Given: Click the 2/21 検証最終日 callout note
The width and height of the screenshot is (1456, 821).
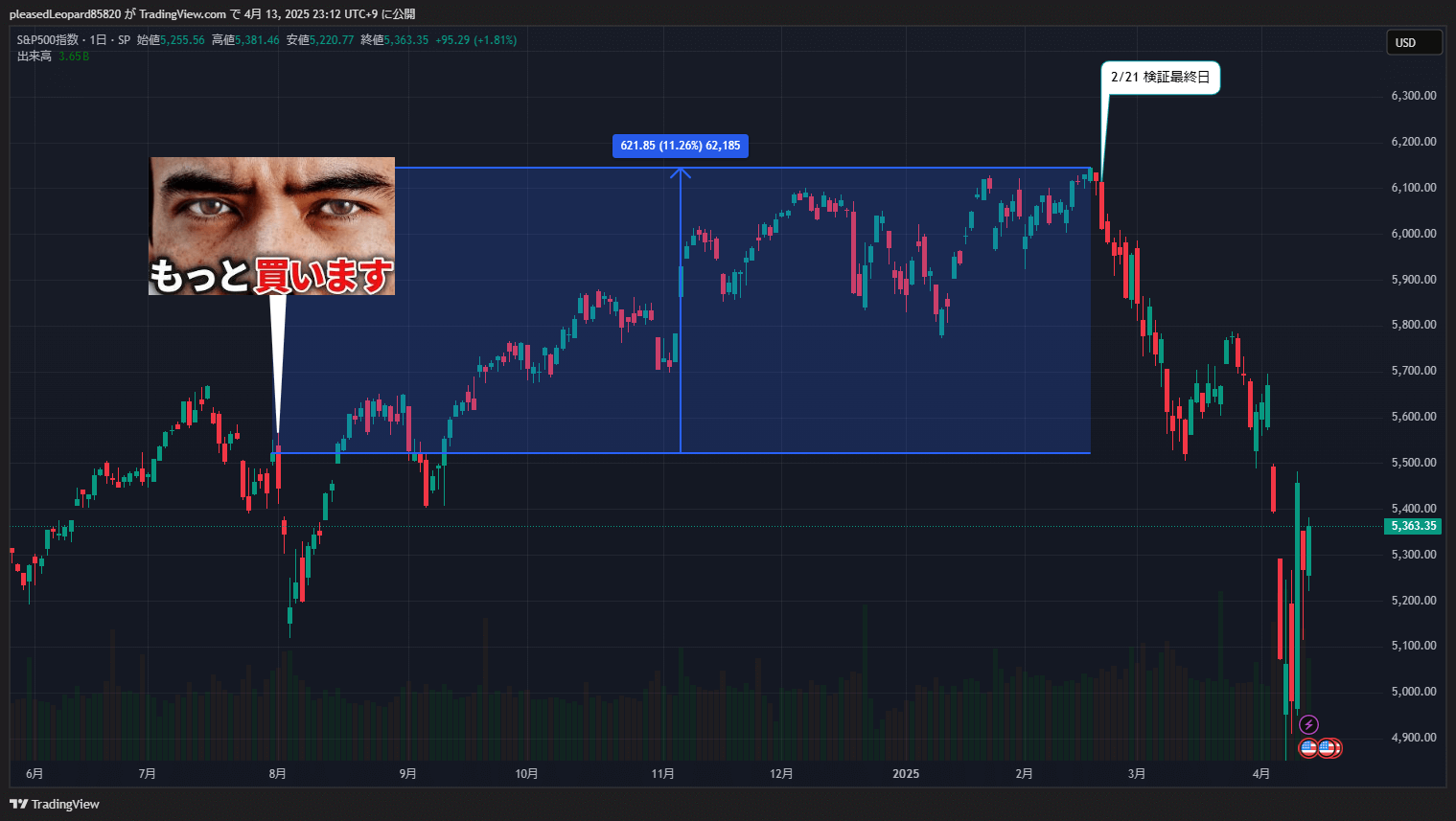Looking at the screenshot, I should [x=1160, y=78].
